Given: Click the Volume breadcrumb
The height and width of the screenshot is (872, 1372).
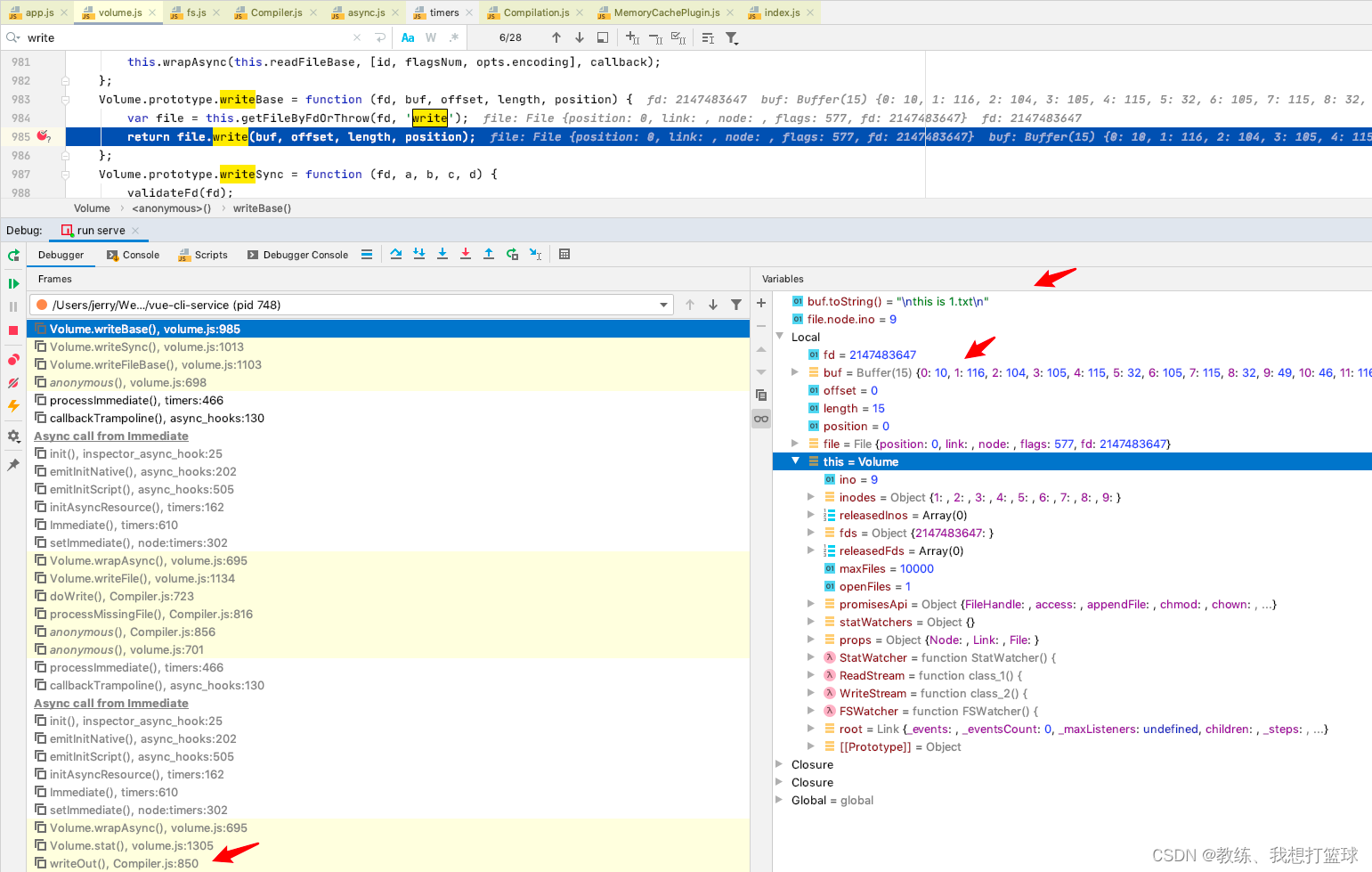Looking at the screenshot, I should point(92,208).
